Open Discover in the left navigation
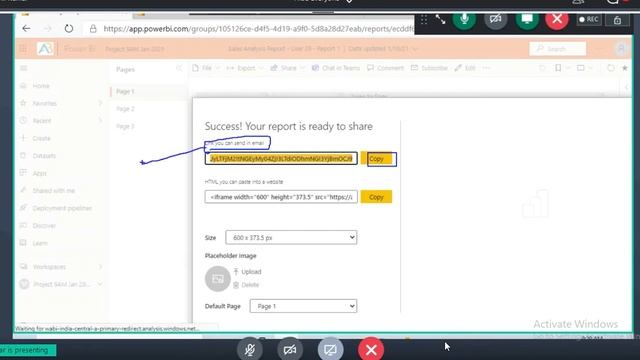The width and height of the screenshot is (640, 360). 44,226
